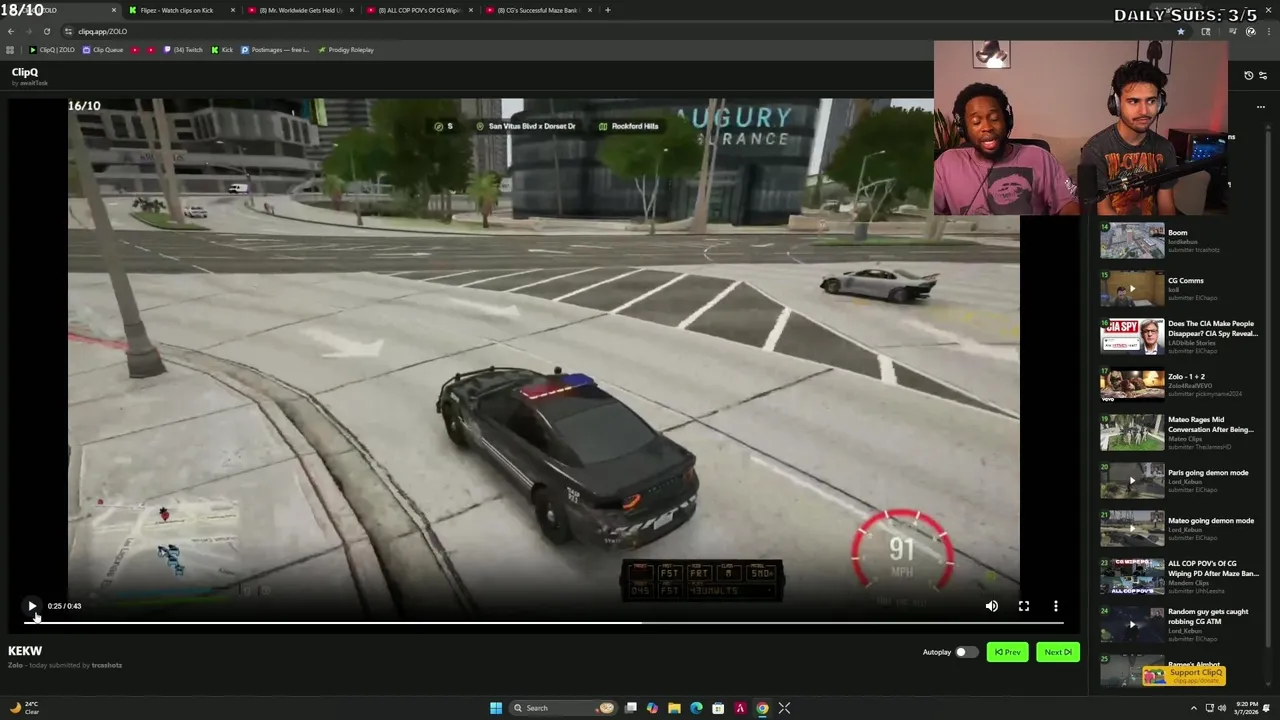This screenshot has height=720, width=1280.
Task: Open 'Mateo Rages Mid Conversation' clip
Action: (x=1180, y=433)
